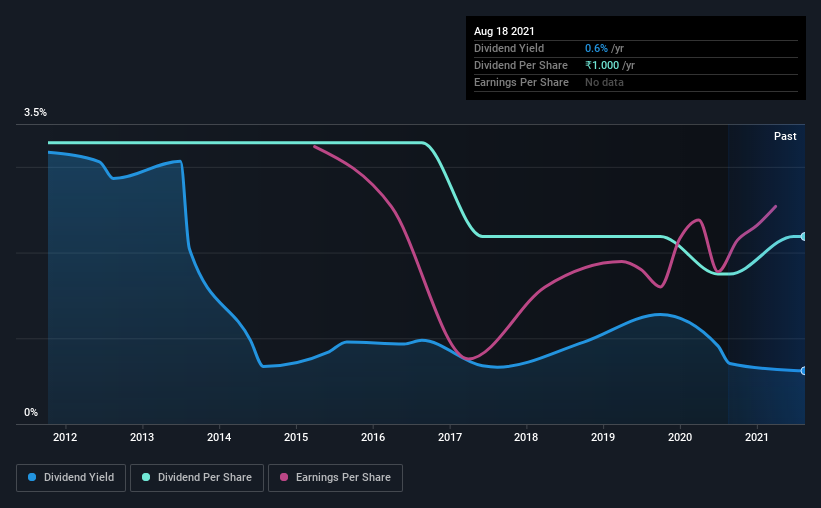Click the Past label in shaded region
821x508 pixels.
[x=785, y=136]
